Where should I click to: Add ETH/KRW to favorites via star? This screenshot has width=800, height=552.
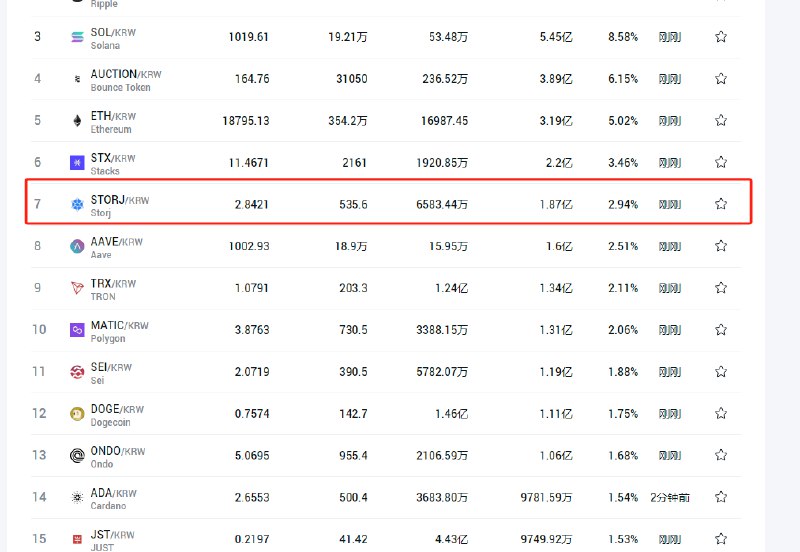click(x=721, y=120)
